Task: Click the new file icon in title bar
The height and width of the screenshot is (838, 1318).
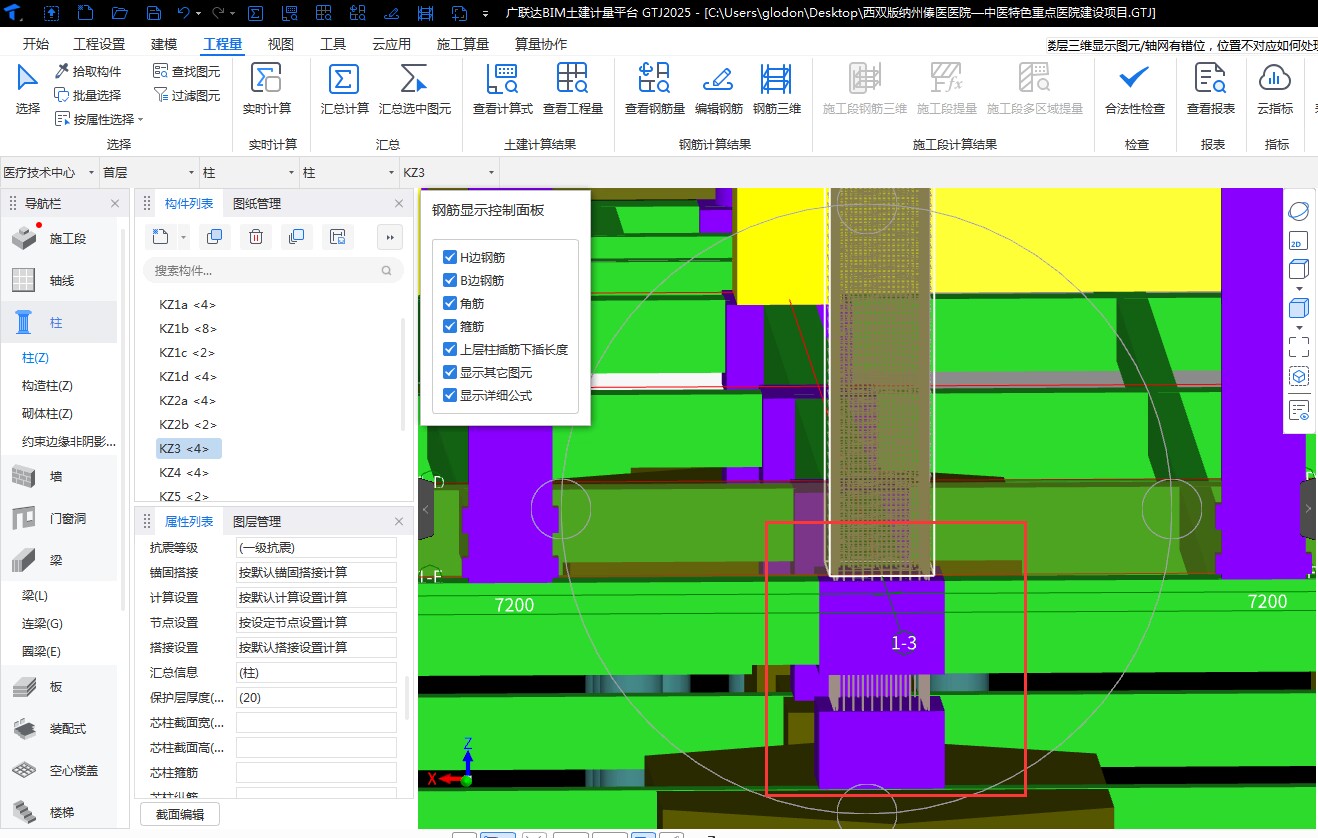Action: pyautogui.click(x=86, y=14)
